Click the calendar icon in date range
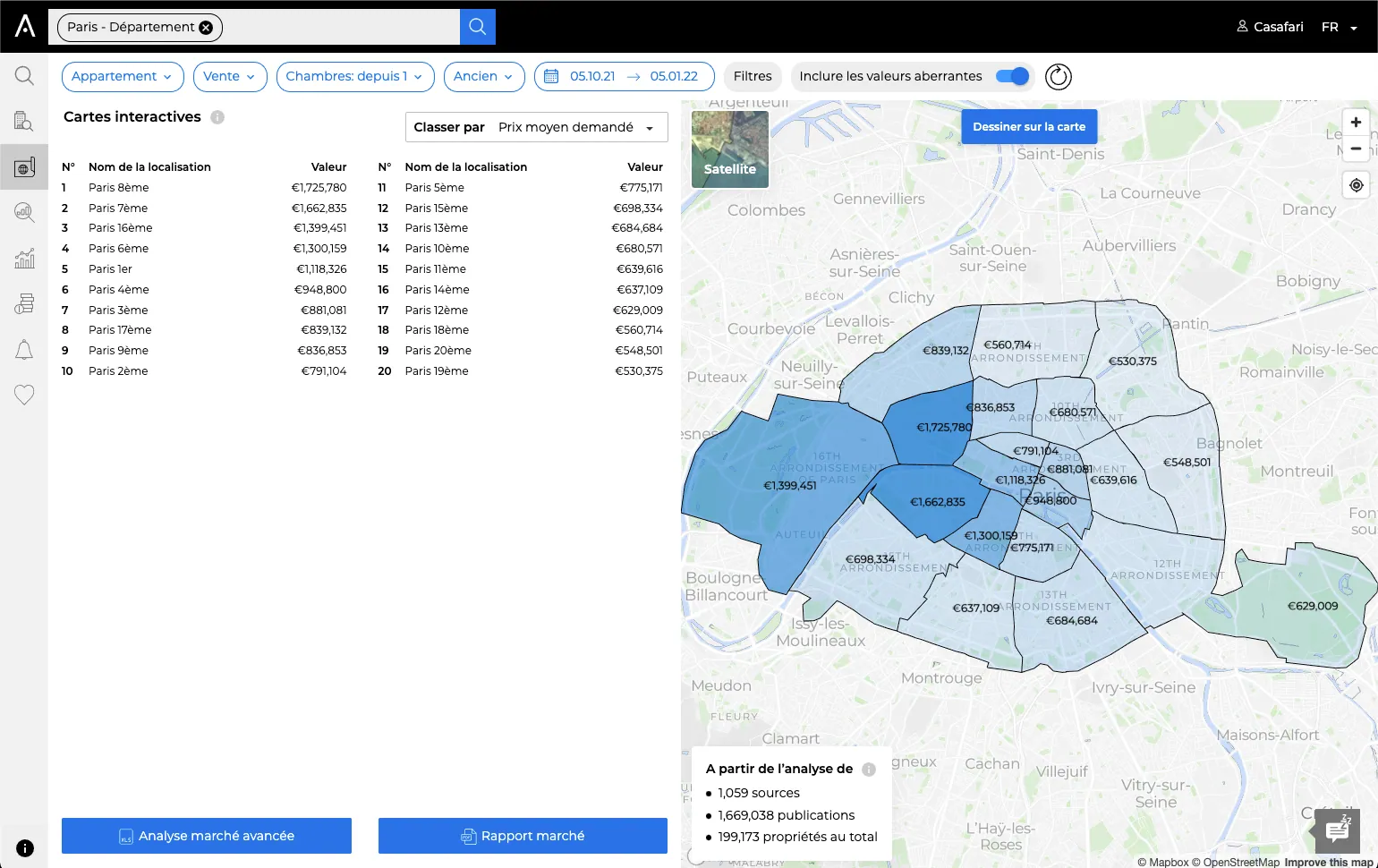 coord(551,76)
